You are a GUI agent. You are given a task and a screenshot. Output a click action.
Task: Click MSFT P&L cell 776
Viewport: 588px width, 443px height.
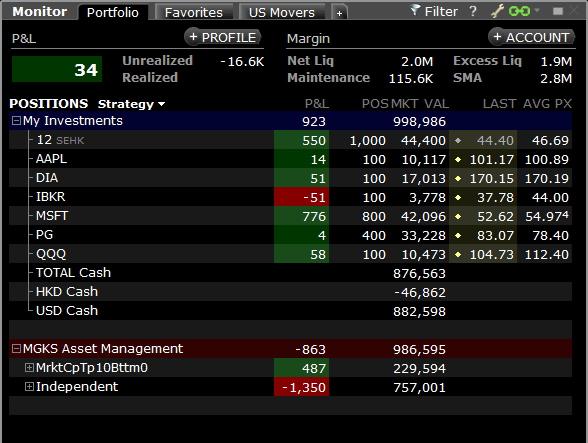click(302, 216)
